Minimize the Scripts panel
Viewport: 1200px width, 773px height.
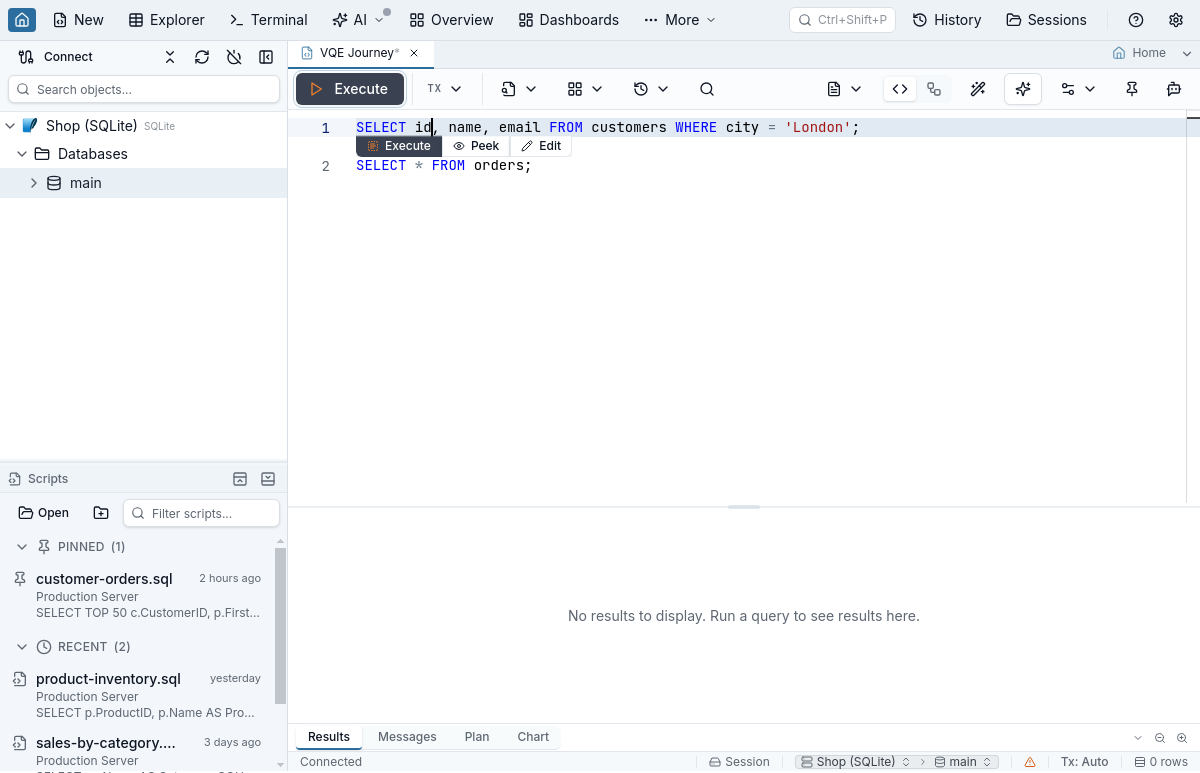(x=268, y=479)
